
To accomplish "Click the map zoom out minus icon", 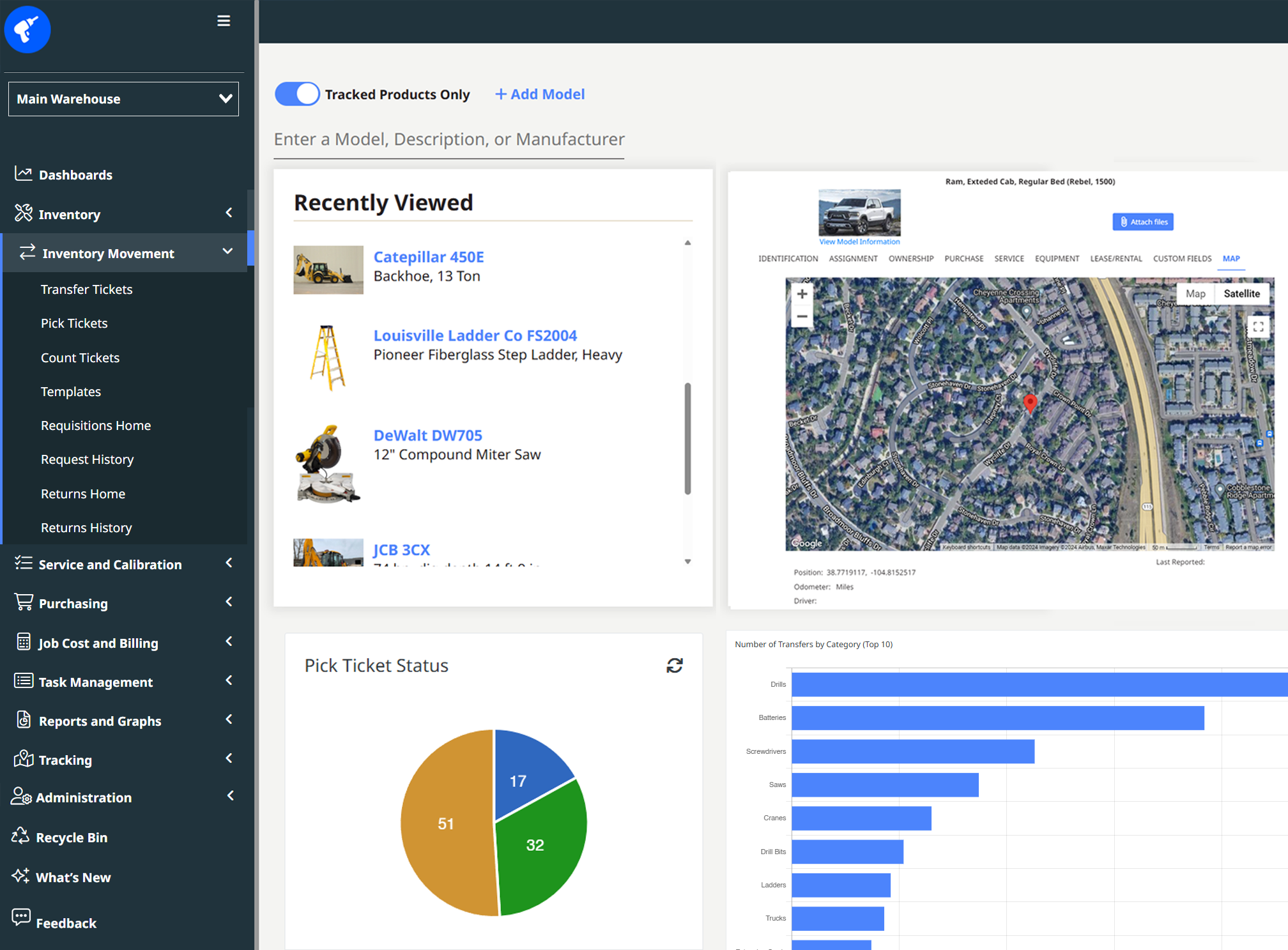I will pos(802,317).
